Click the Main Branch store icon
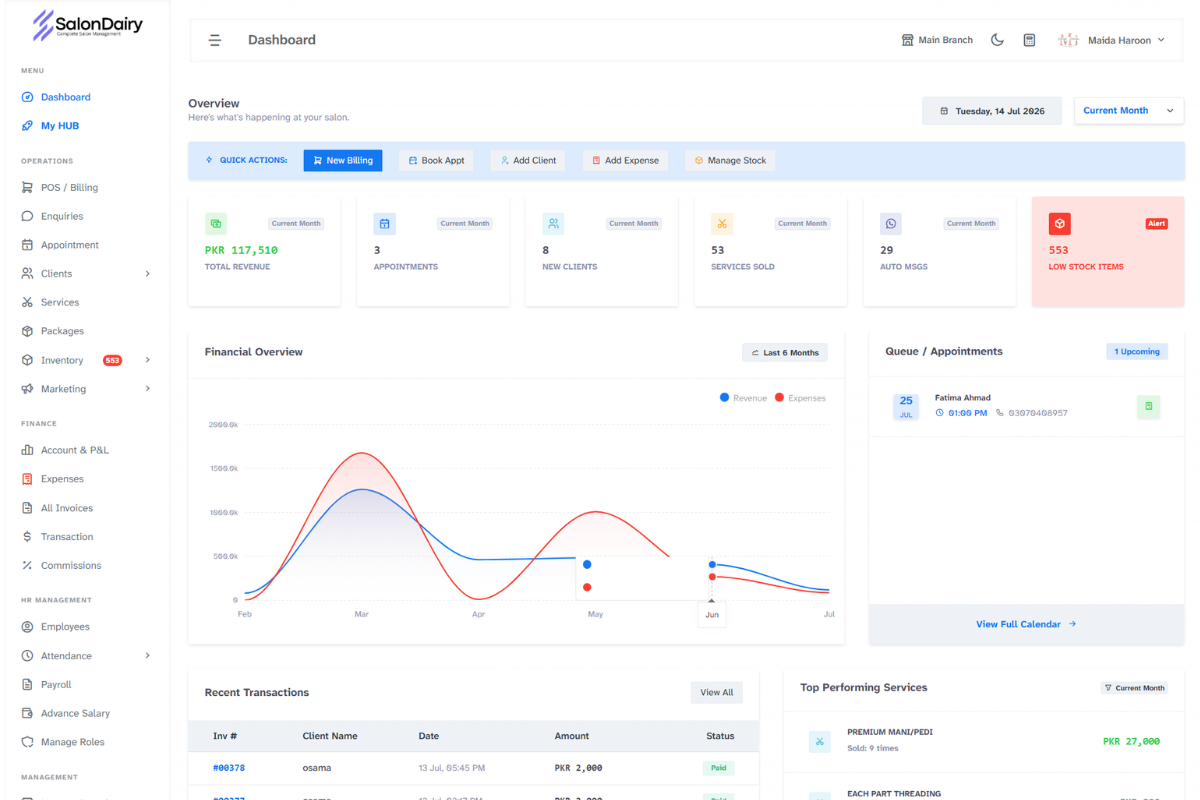 pyautogui.click(x=907, y=40)
